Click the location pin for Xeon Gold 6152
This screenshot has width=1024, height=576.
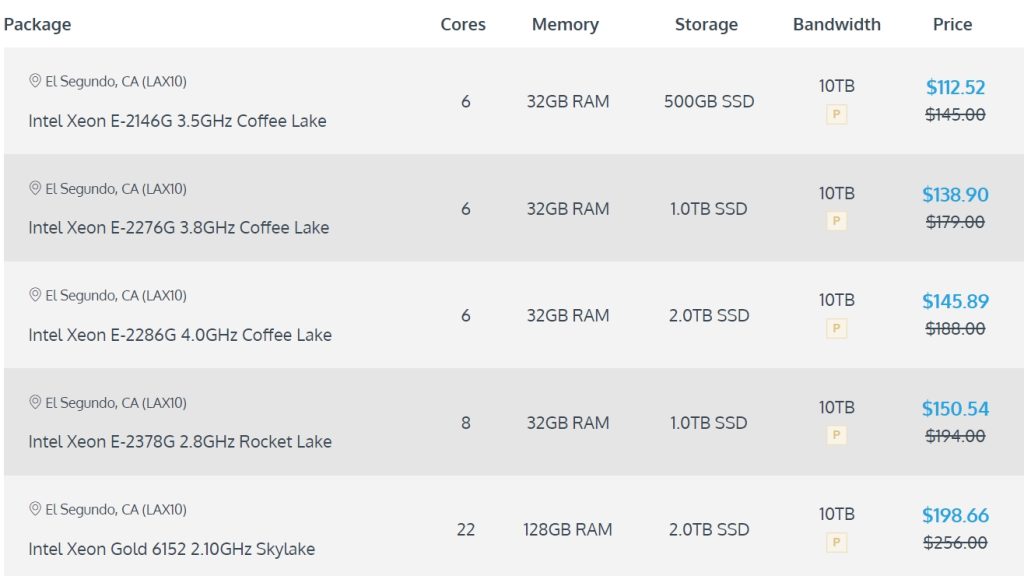35,510
